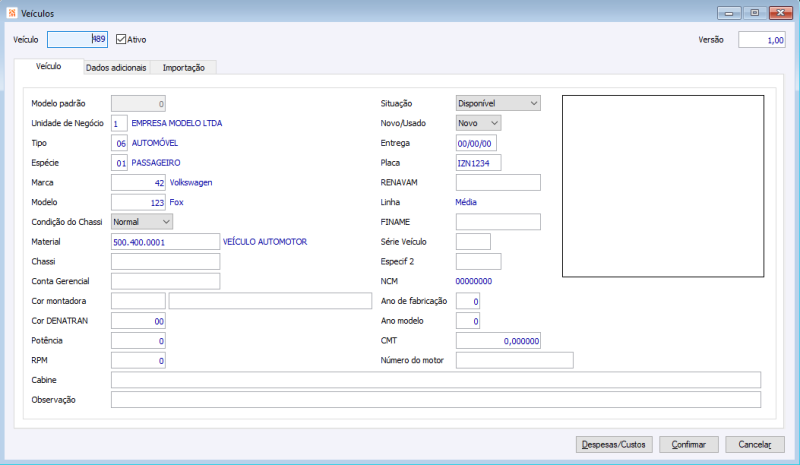Expand the Condição do Chassi dropdown

pos(142,222)
